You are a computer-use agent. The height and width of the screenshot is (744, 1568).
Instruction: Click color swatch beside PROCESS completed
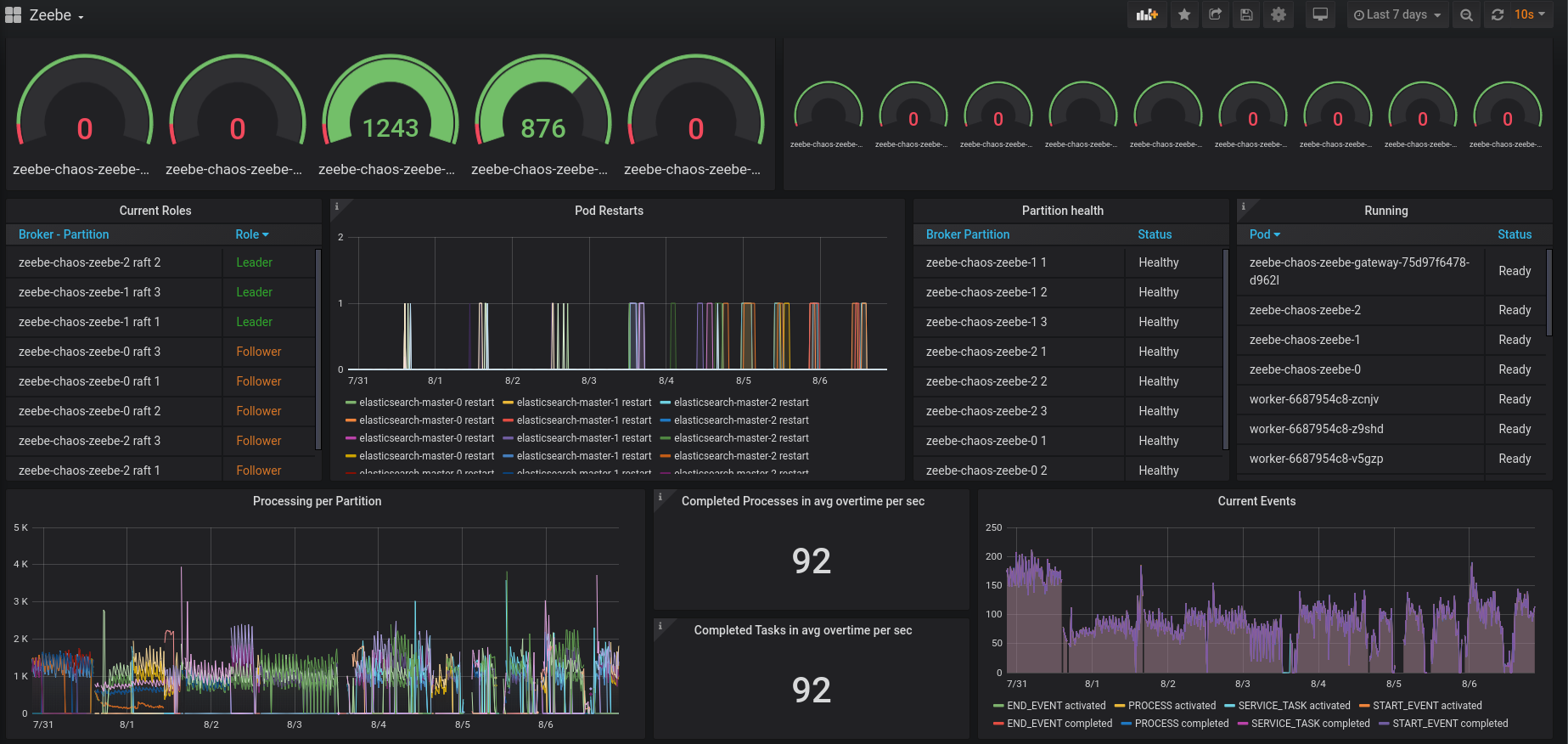[x=1127, y=724]
